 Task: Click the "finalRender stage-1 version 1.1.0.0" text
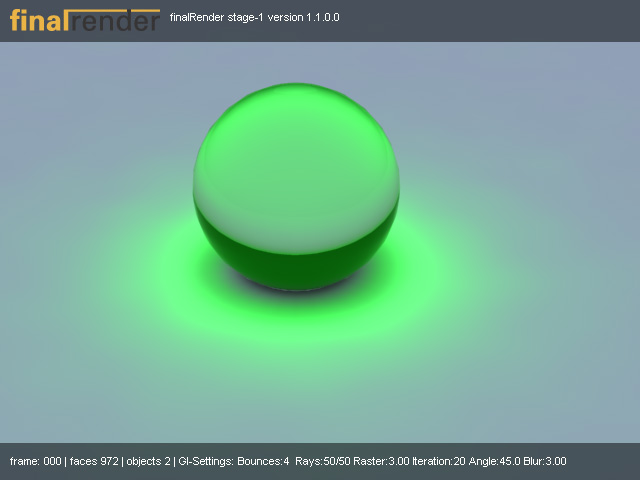pyautogui.click(x=254, y=18)
